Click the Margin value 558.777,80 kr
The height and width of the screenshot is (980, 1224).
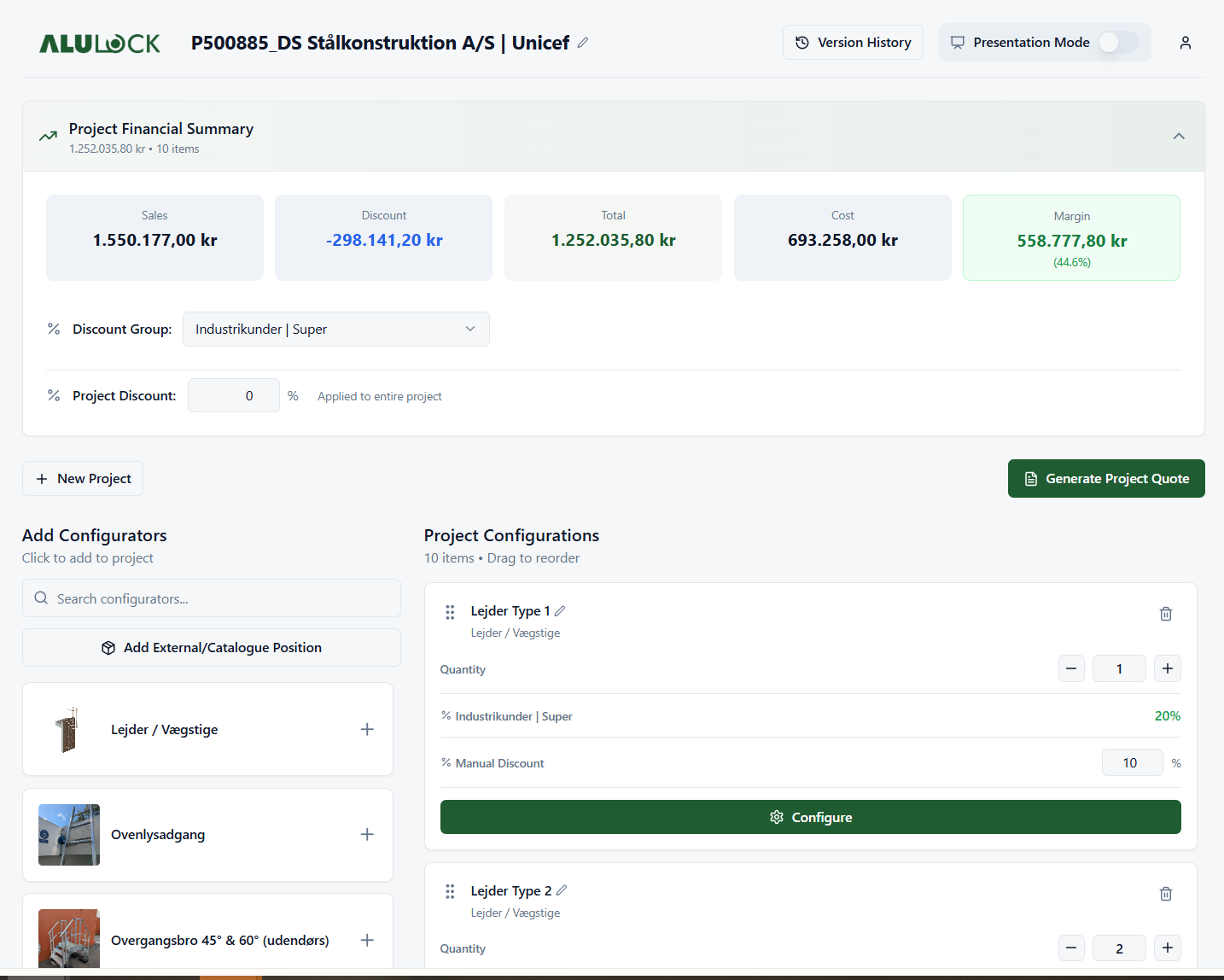point(1072,241)
